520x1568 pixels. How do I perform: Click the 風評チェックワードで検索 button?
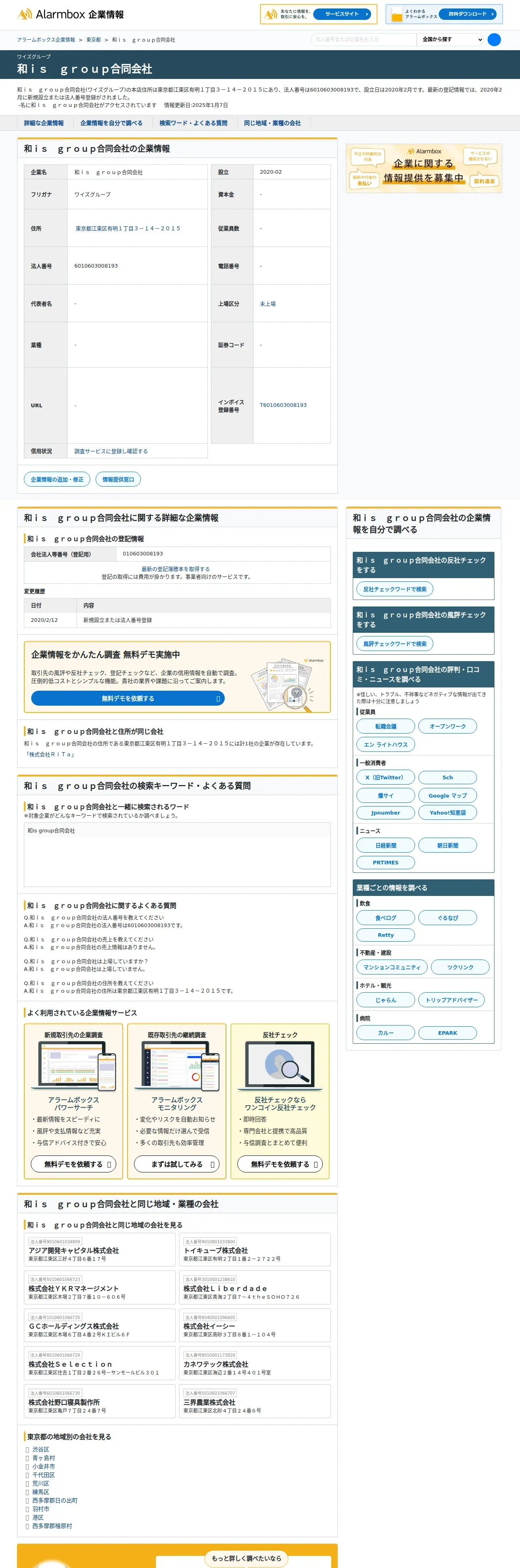coord(394,644)
